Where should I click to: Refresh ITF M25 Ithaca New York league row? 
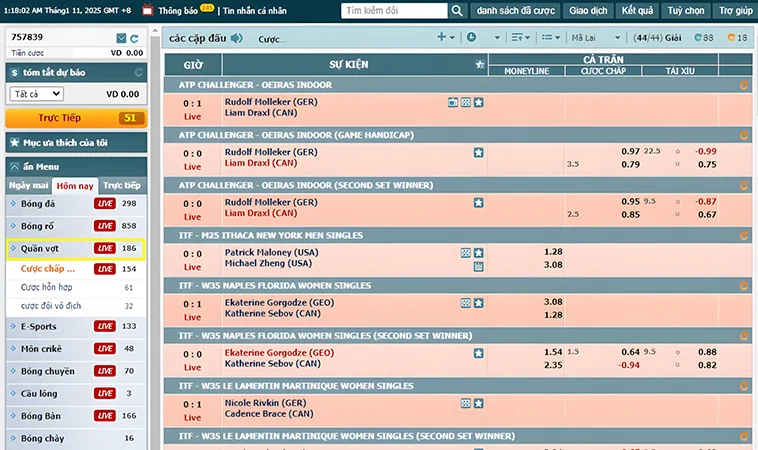[743, 236]
